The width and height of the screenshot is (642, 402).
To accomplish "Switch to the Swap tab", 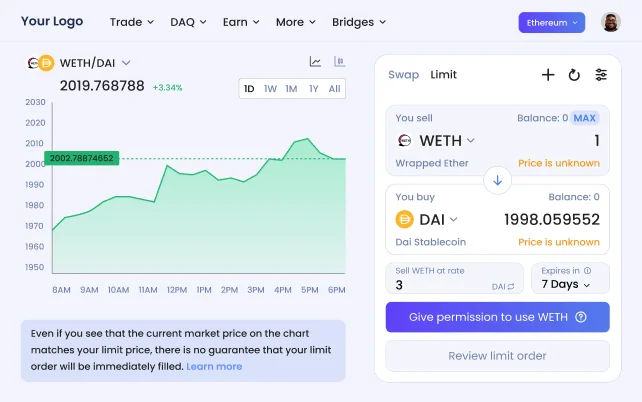I will (x=404, y=75).
